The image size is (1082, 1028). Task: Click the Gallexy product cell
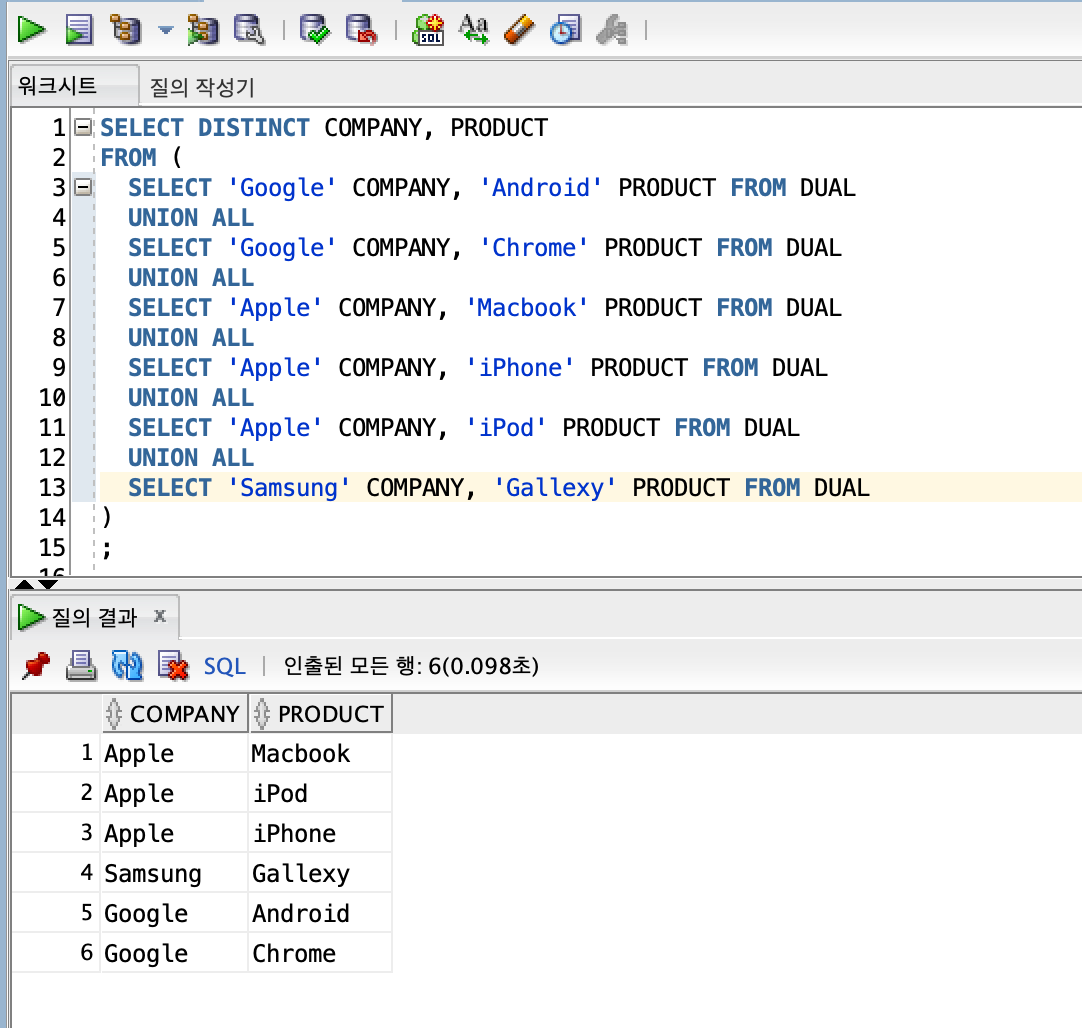pos(319,873)
